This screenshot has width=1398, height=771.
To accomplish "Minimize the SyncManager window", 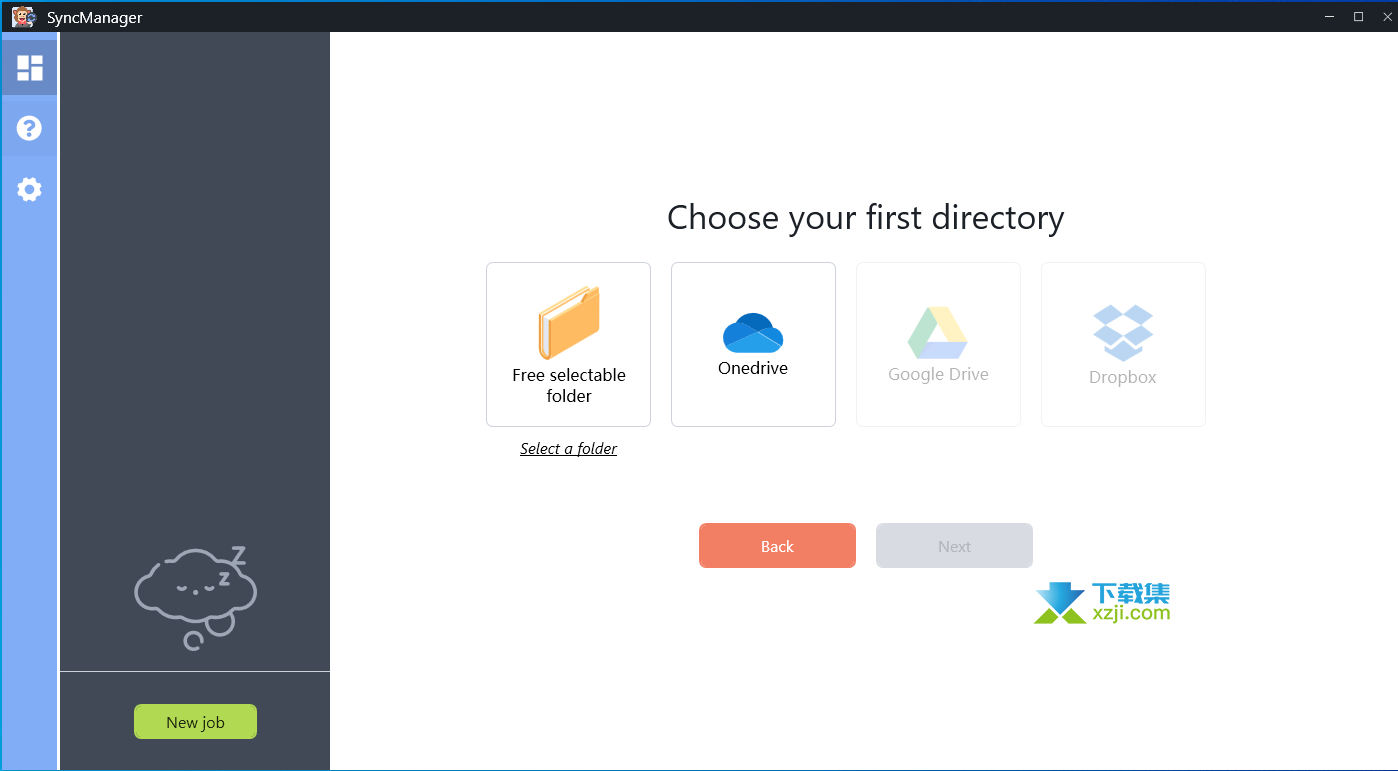I will coord(1330,16).
